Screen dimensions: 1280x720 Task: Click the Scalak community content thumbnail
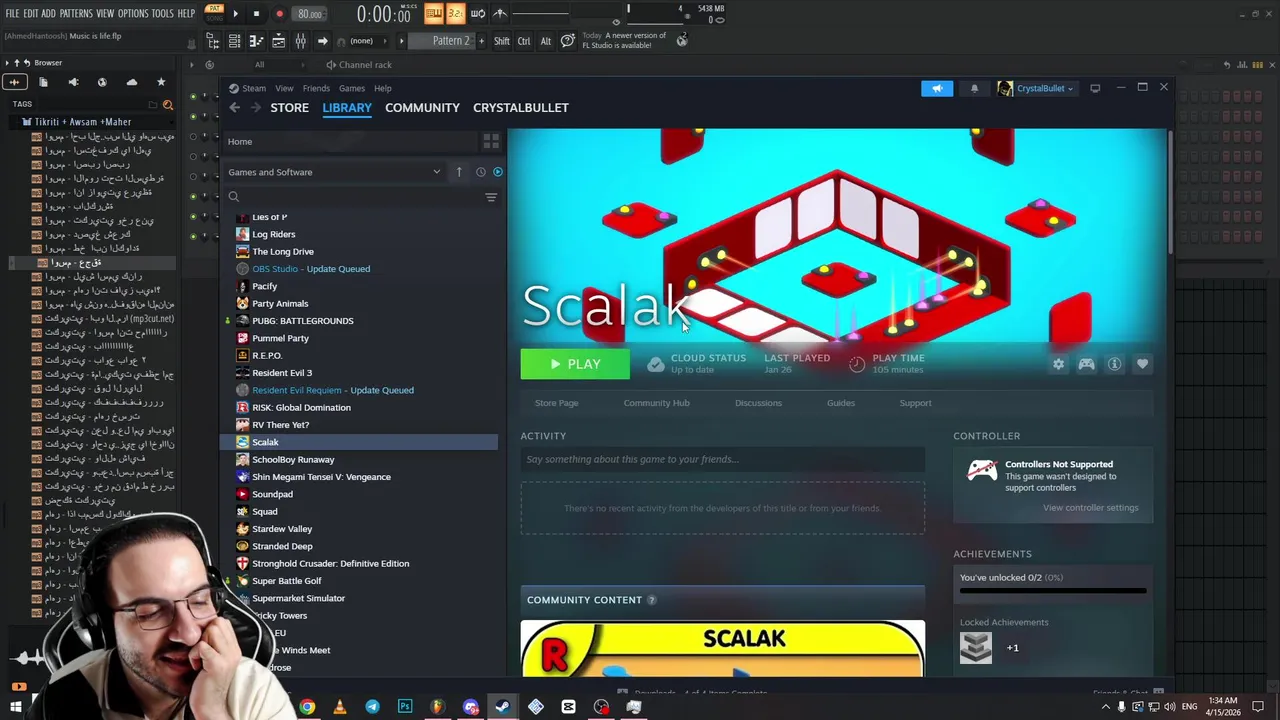click(x=722, y=648)
